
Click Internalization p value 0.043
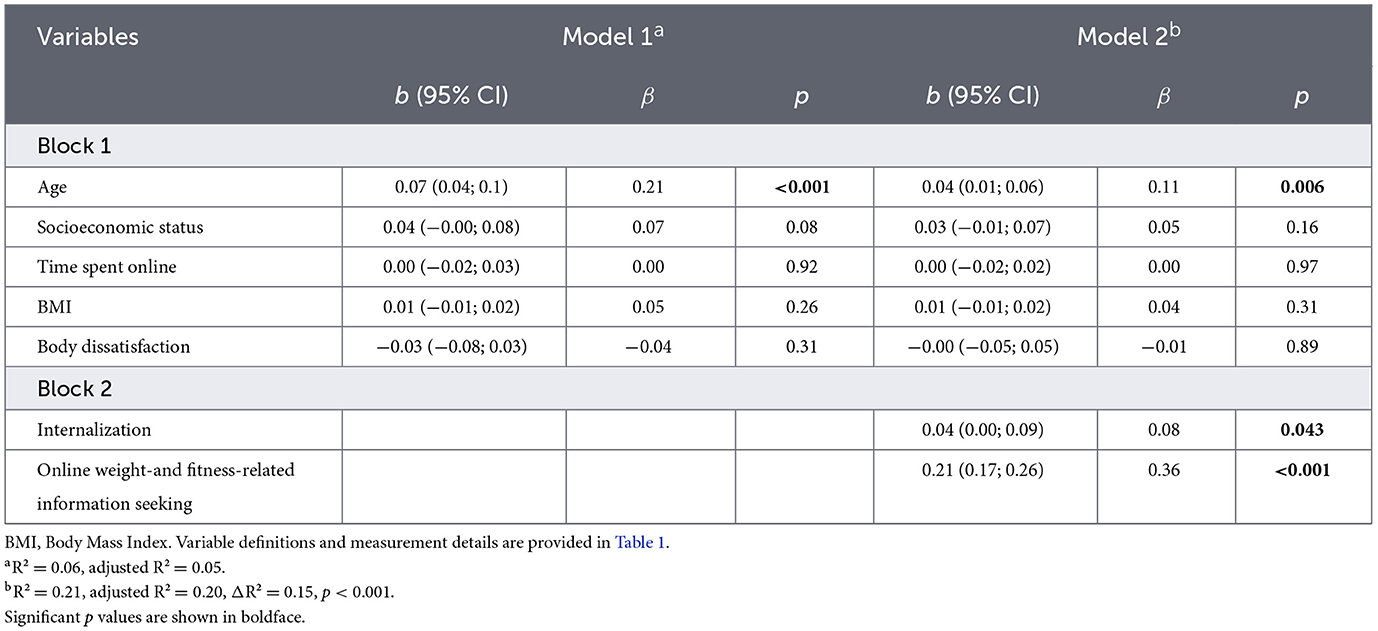pyautogui.click(x=1301, y=430)
